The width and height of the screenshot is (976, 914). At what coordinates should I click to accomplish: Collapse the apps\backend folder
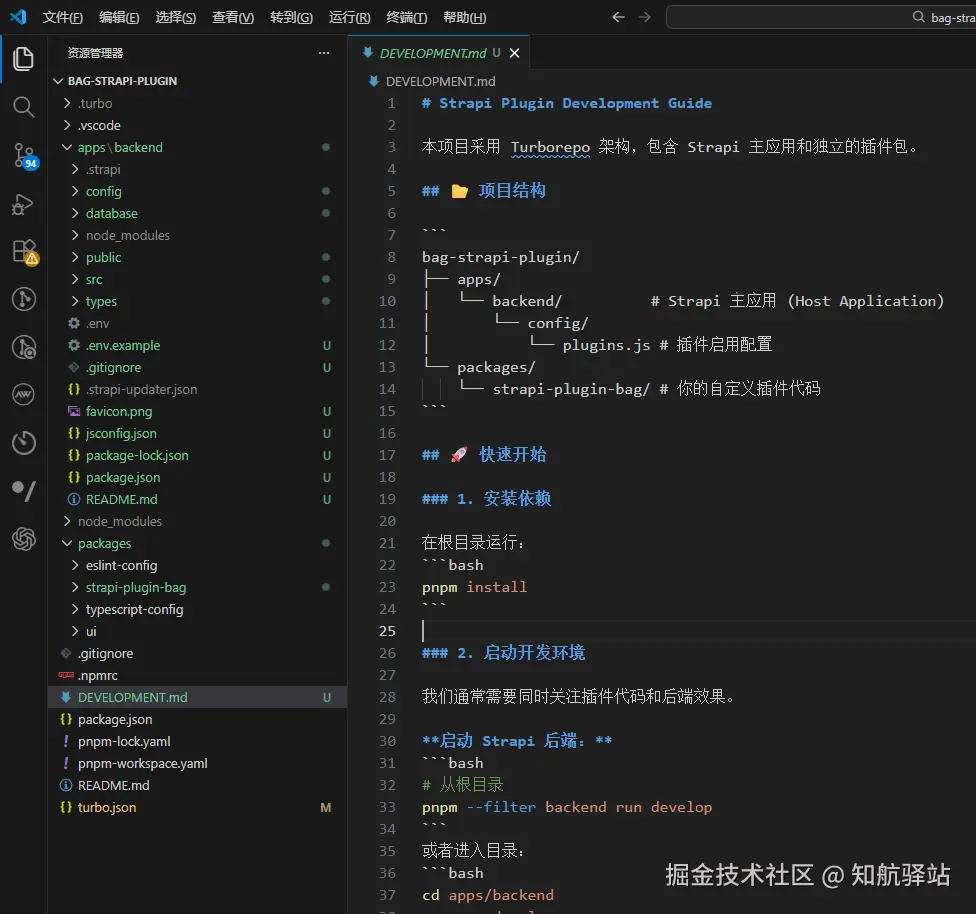tap(120, 147)
